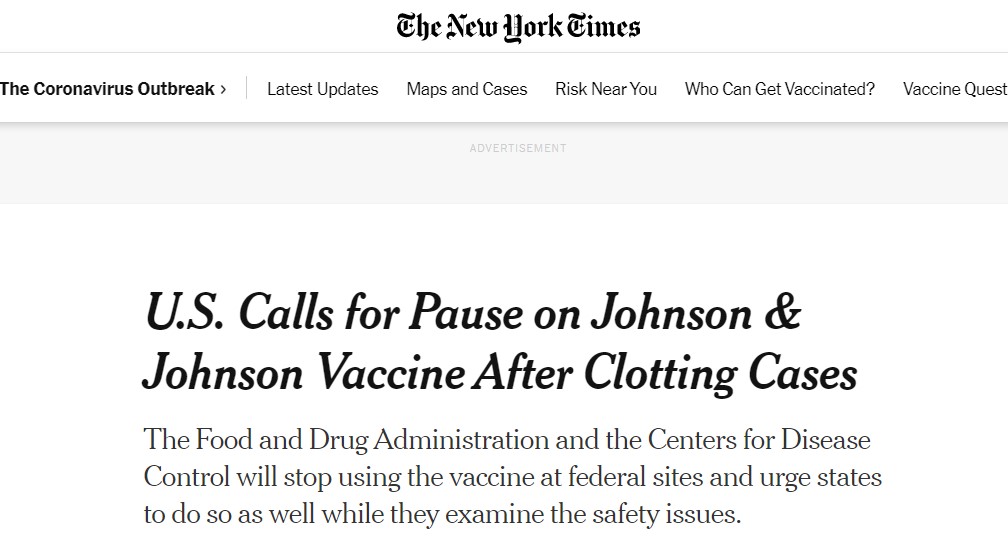Viewport: 1008px width, 554px height.
Task: Click The New York Times logo
Action: click(518, 26)
